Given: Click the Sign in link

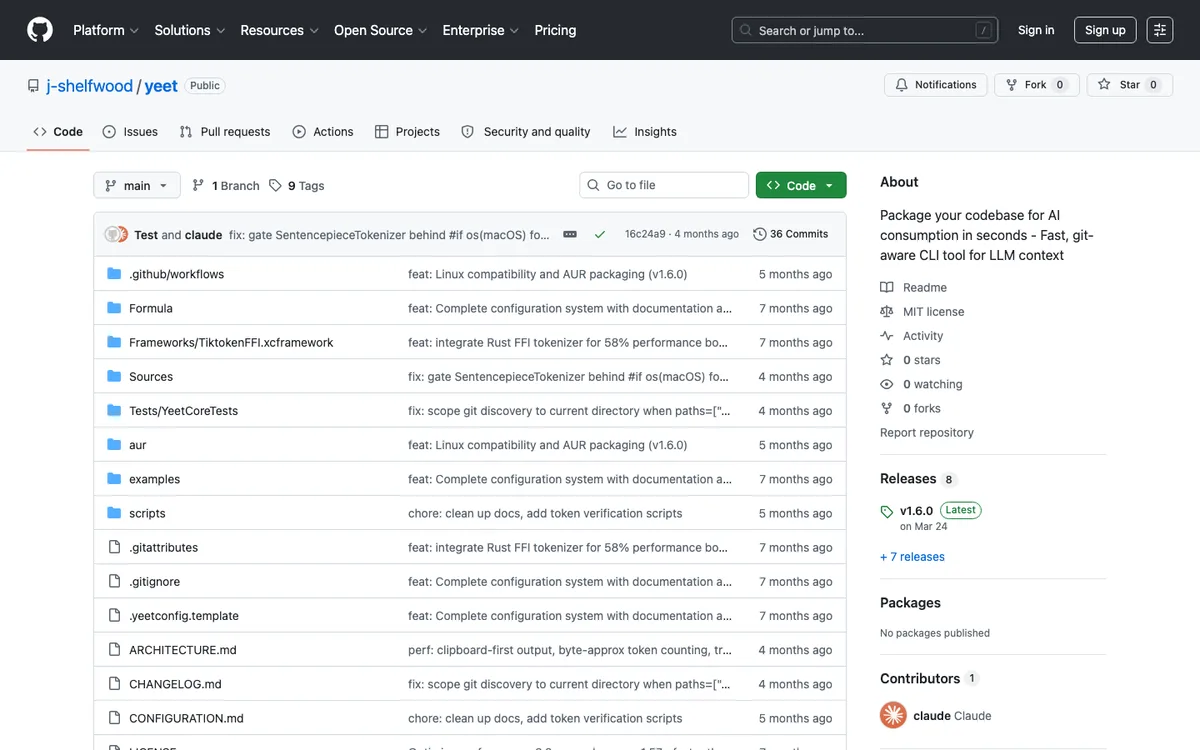Looking at the screenshot, I should coord(1036,30).
